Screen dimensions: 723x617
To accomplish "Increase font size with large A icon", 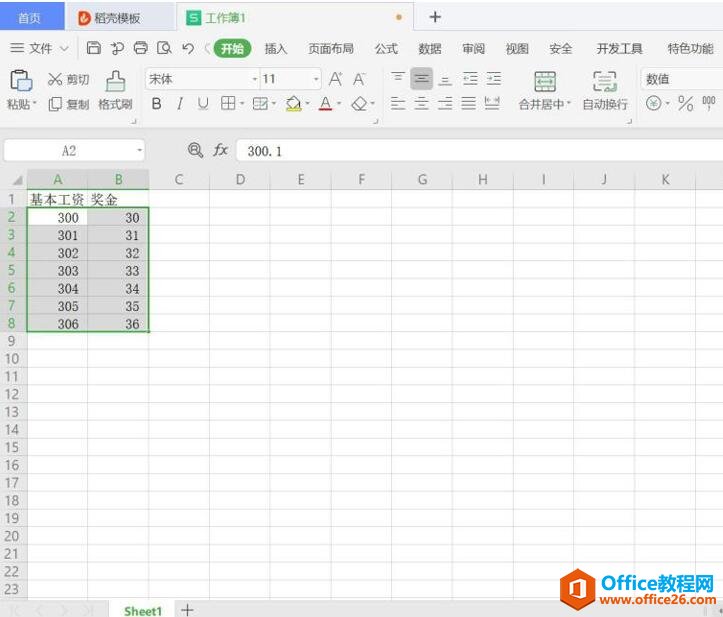I will [335, 79].
